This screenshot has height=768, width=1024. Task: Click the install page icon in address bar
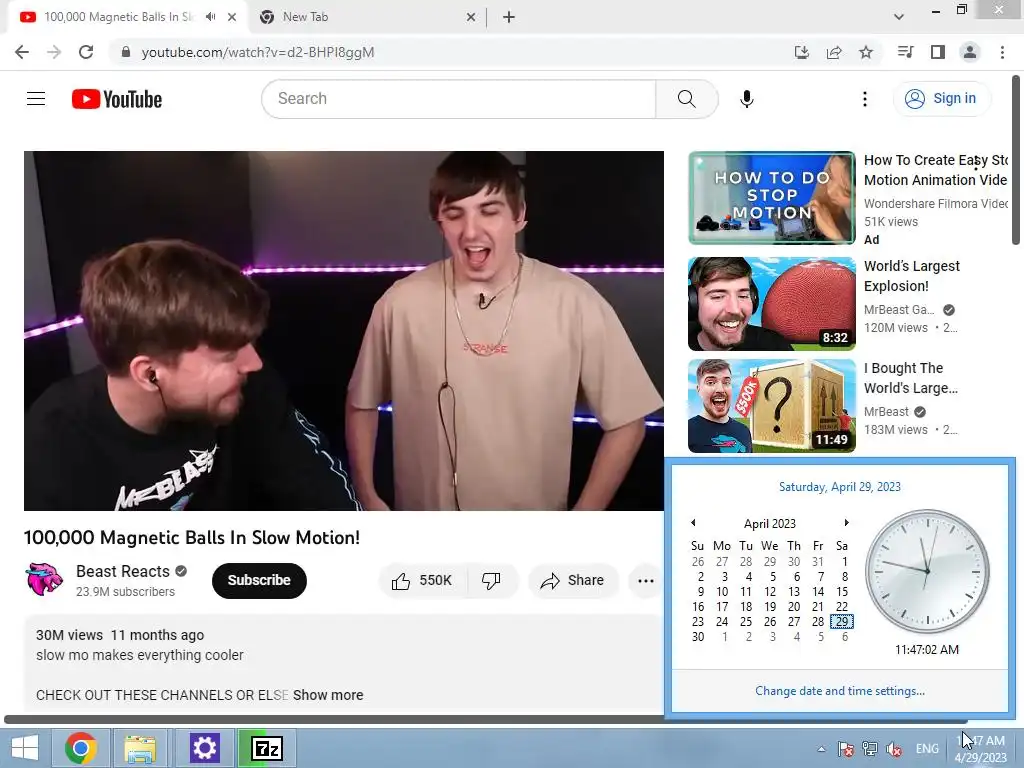pos(801,52)
